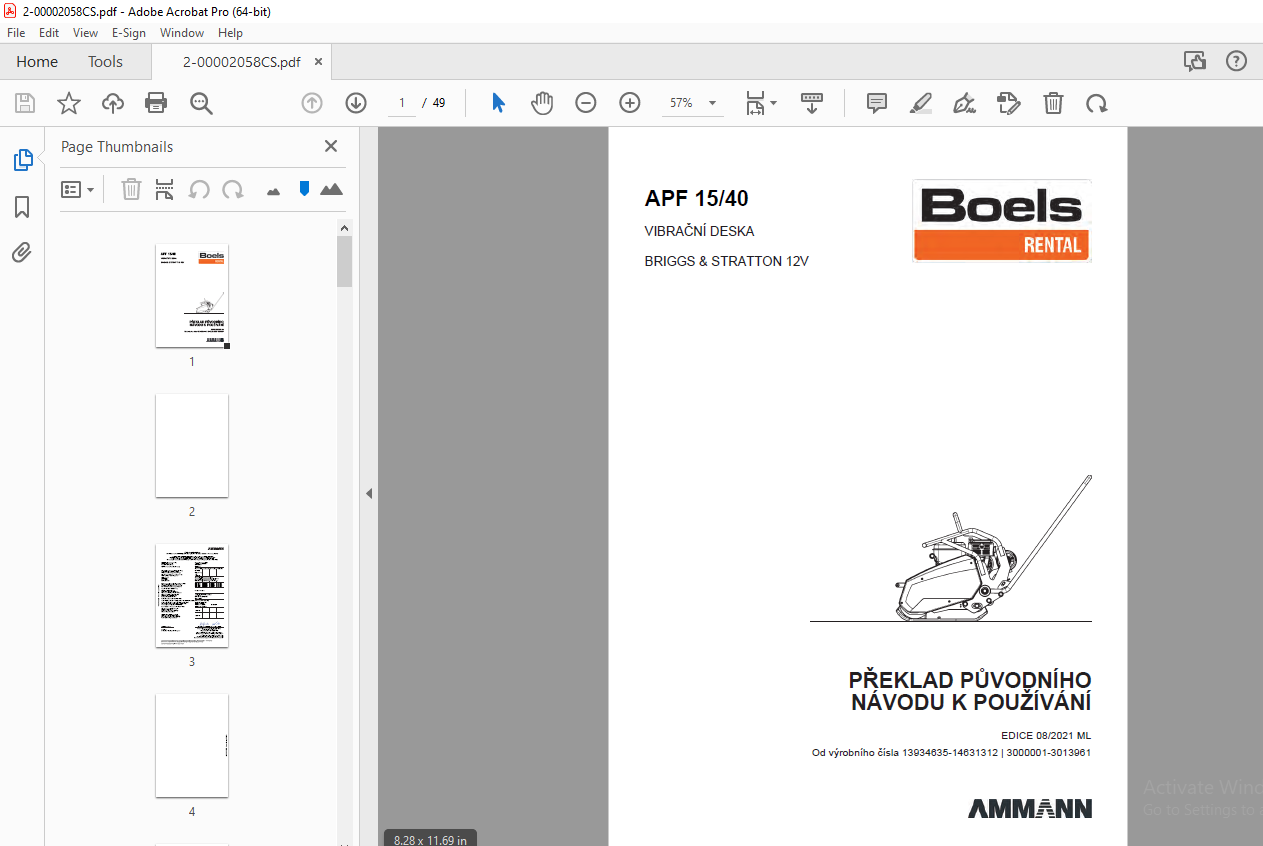
Task: Collapse the navigation pane arrow
Action: click(368, 493)
